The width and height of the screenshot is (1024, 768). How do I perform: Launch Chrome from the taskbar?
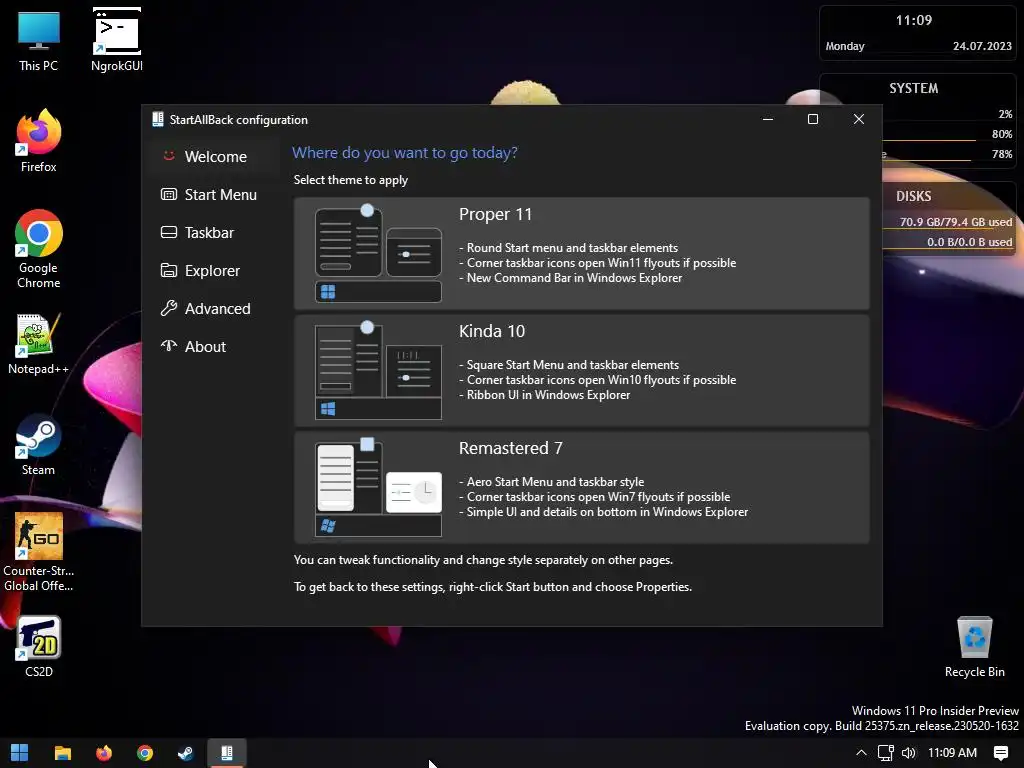(145, 753)
